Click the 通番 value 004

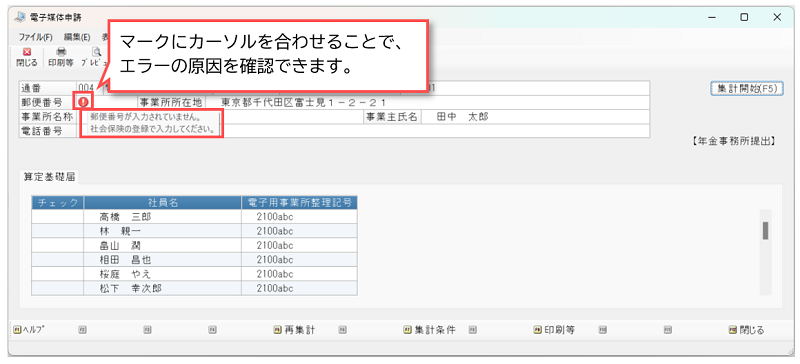click(x=86, y=88)
